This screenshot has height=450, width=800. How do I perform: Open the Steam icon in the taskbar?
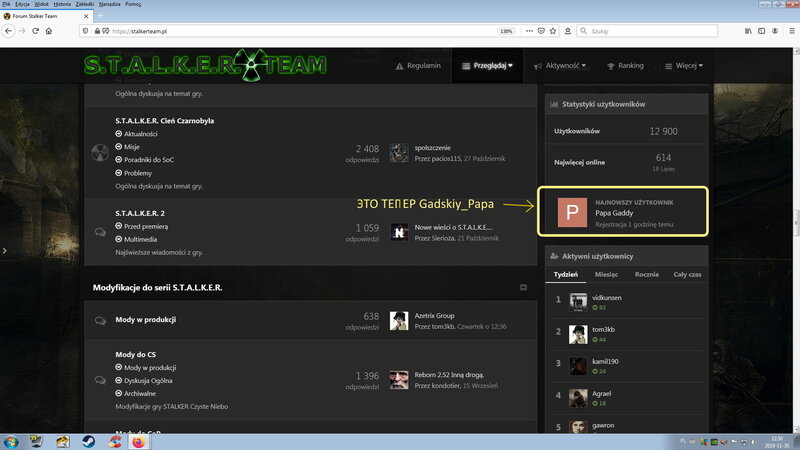(88, 440)
